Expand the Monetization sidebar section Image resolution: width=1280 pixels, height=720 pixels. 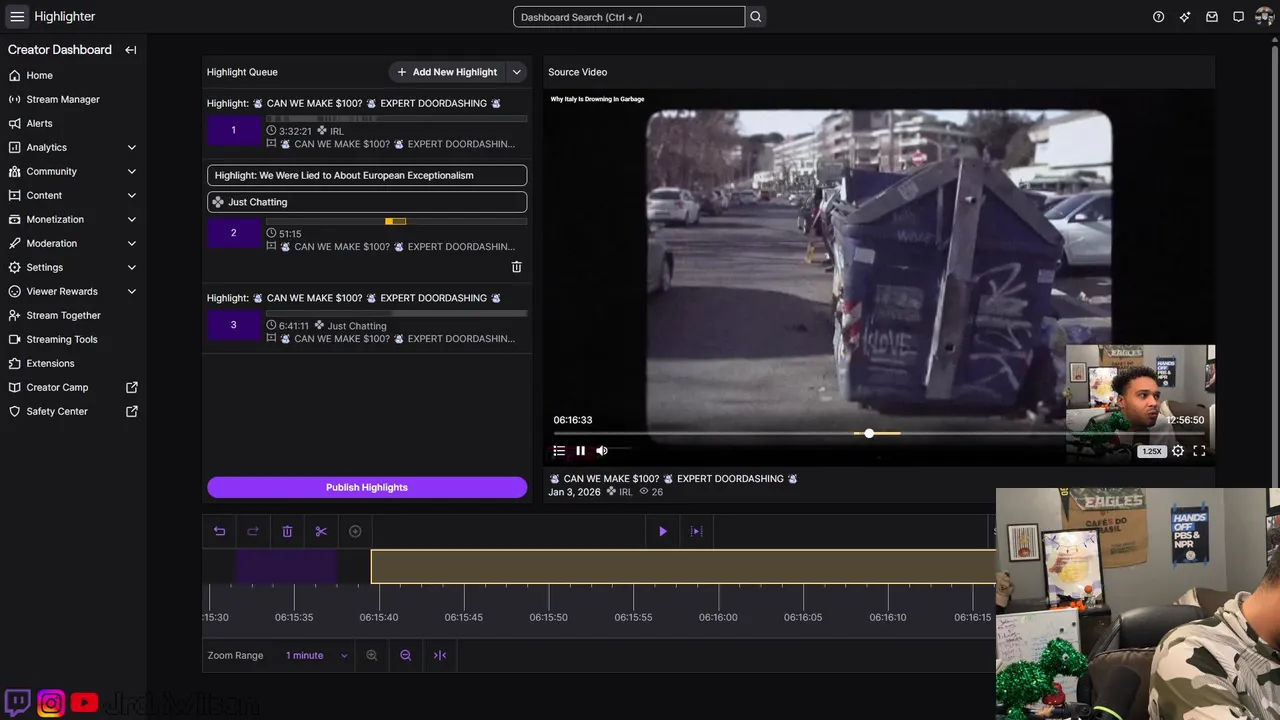pos(132,219)
